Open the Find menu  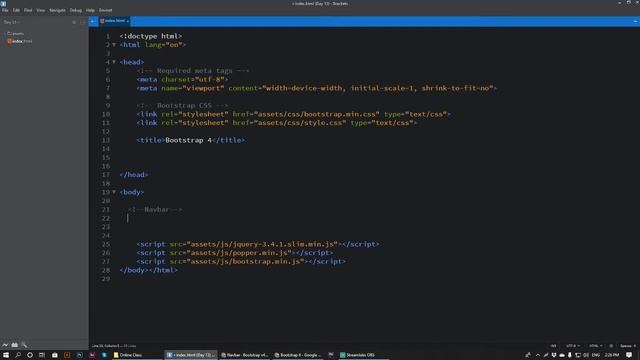[28, 10]
